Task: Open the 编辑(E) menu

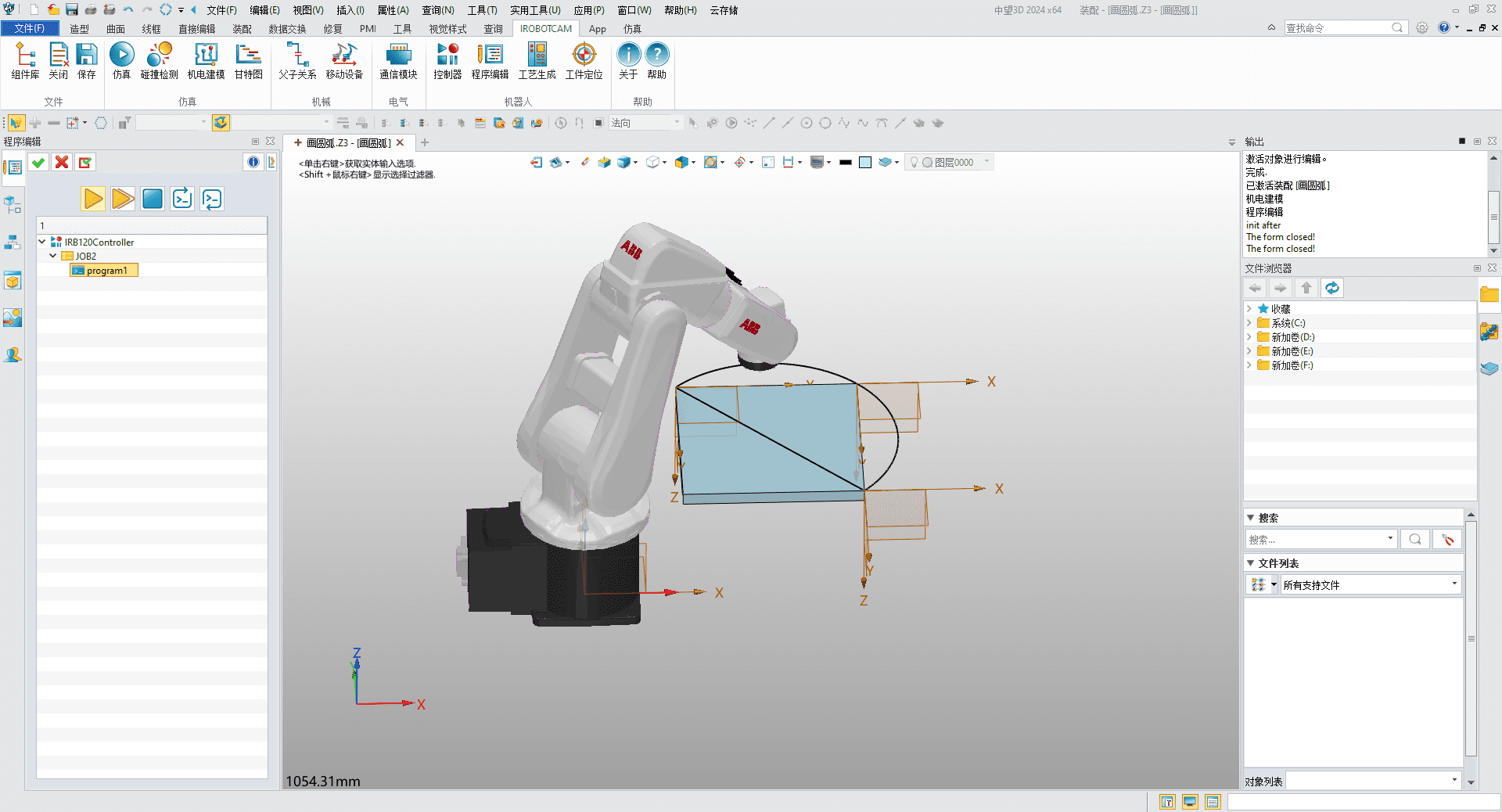Action: 264,10
